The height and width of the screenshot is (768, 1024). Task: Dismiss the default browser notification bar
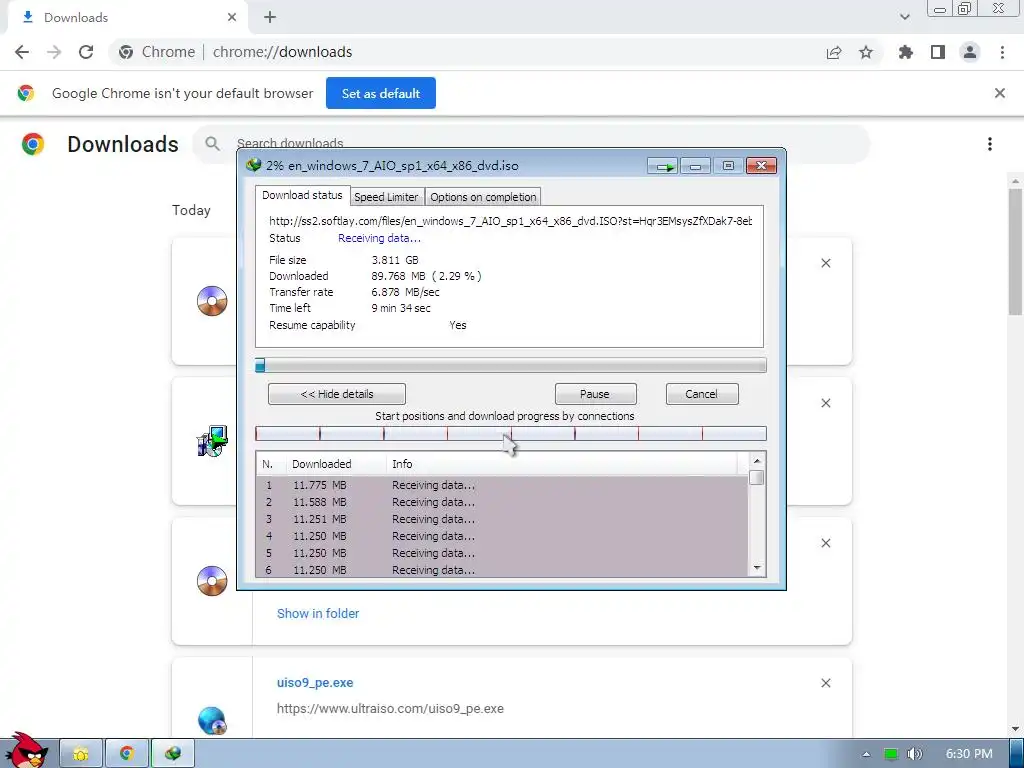(1000, 93)
